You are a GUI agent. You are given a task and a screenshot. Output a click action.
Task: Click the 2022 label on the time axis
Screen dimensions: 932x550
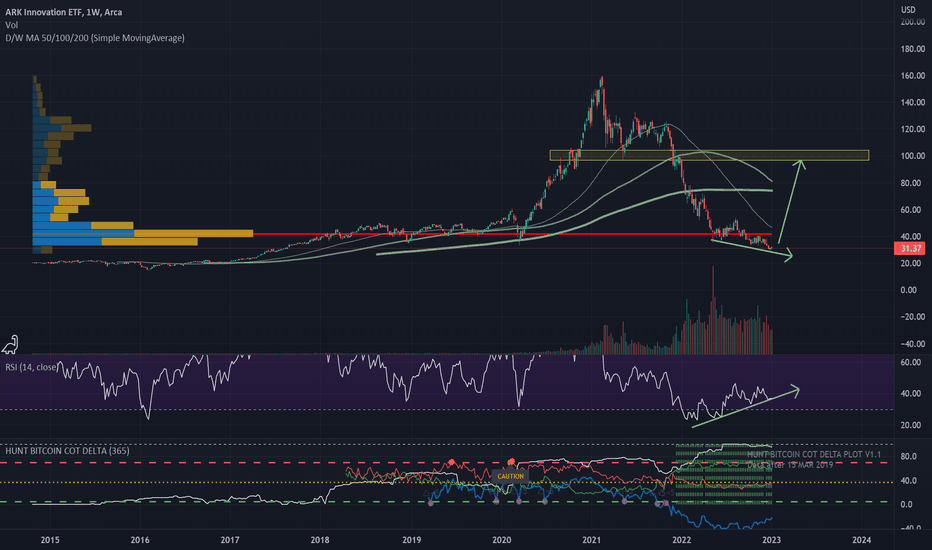(682, 540)
